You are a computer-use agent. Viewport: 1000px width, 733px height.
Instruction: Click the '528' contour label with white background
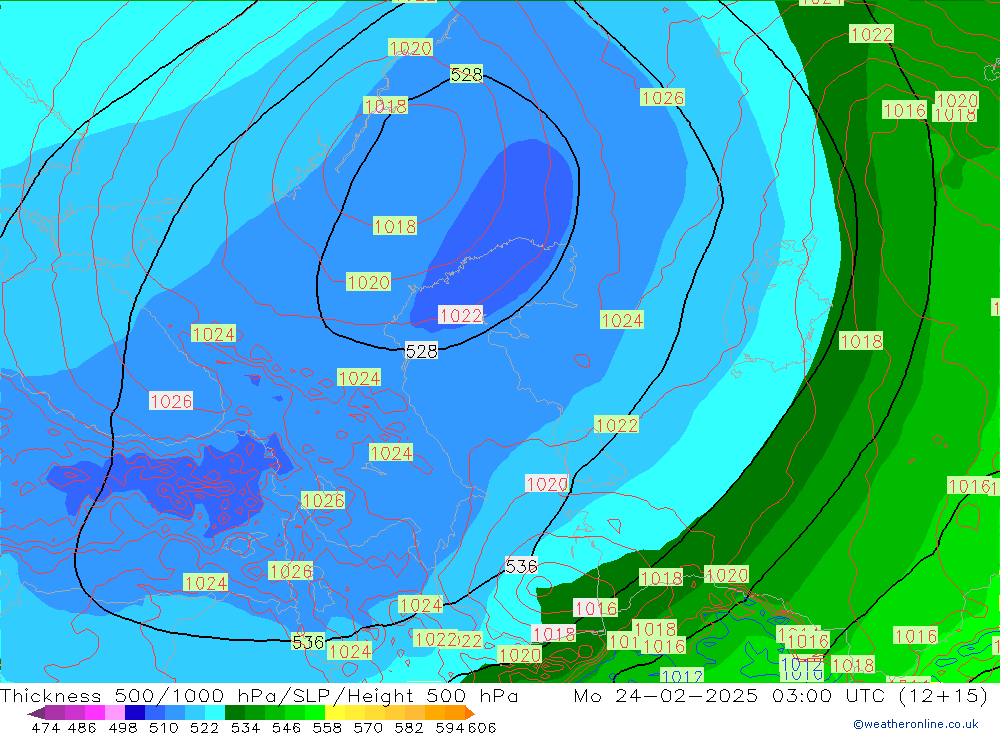[422, 351]
